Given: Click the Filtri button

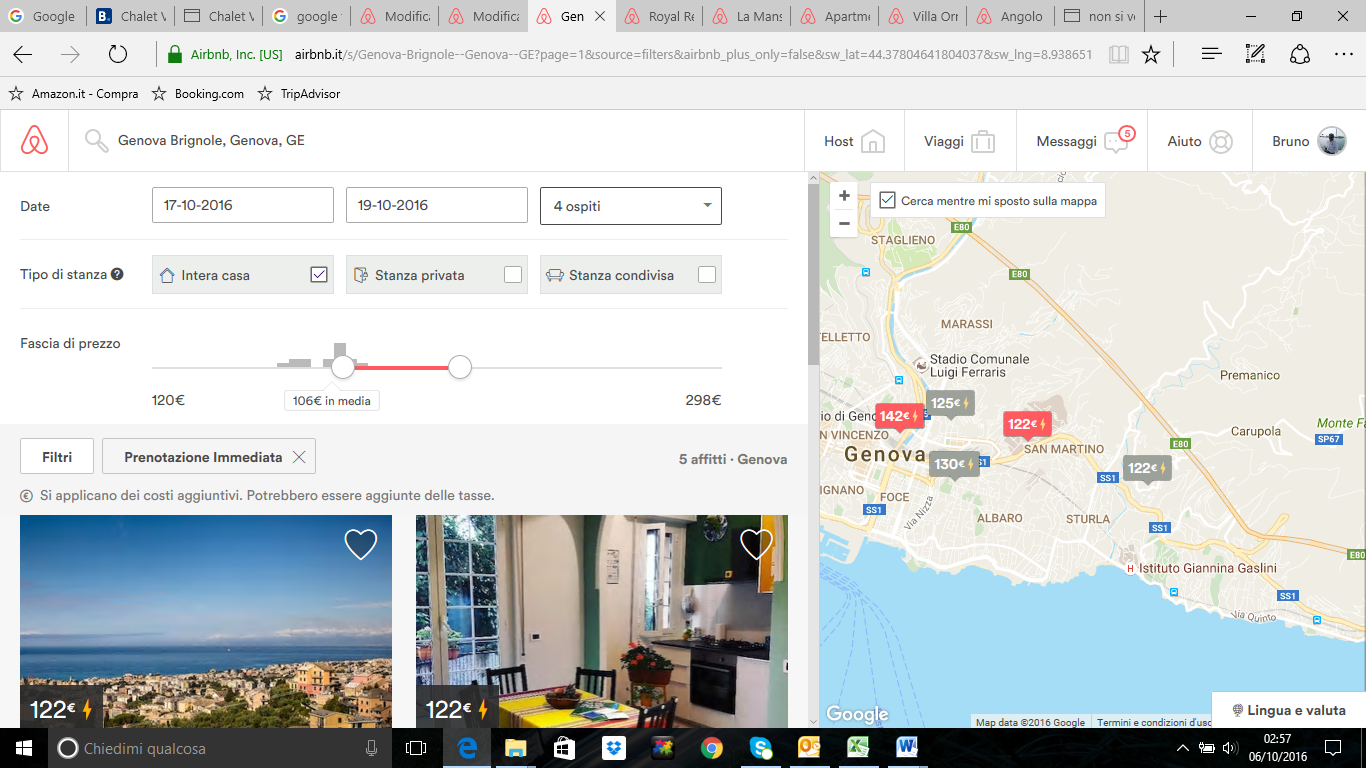Looking at the screenshot, I should coord(57,457).
